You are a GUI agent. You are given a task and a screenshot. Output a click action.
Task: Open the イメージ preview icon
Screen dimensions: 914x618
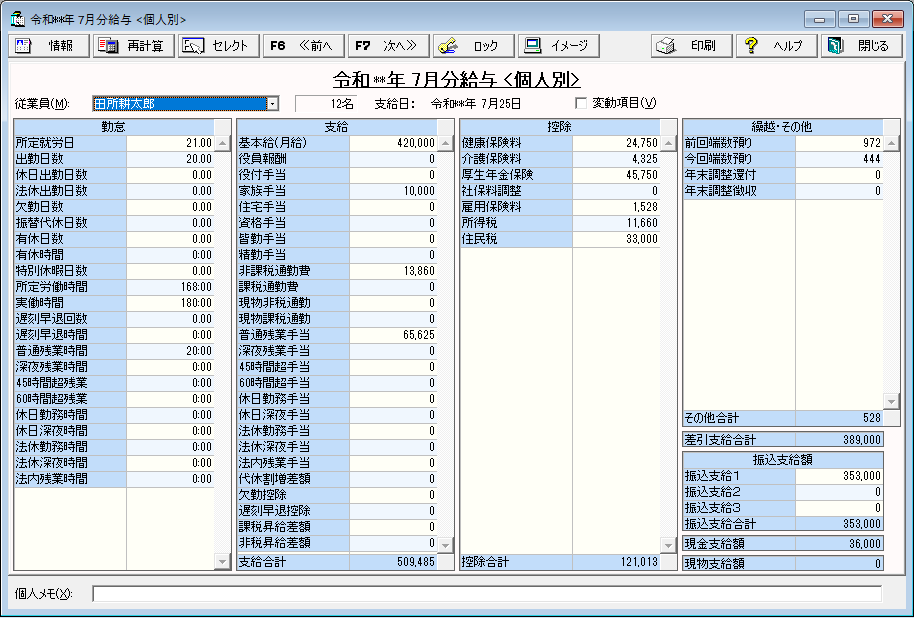click(x=534, y=46)
